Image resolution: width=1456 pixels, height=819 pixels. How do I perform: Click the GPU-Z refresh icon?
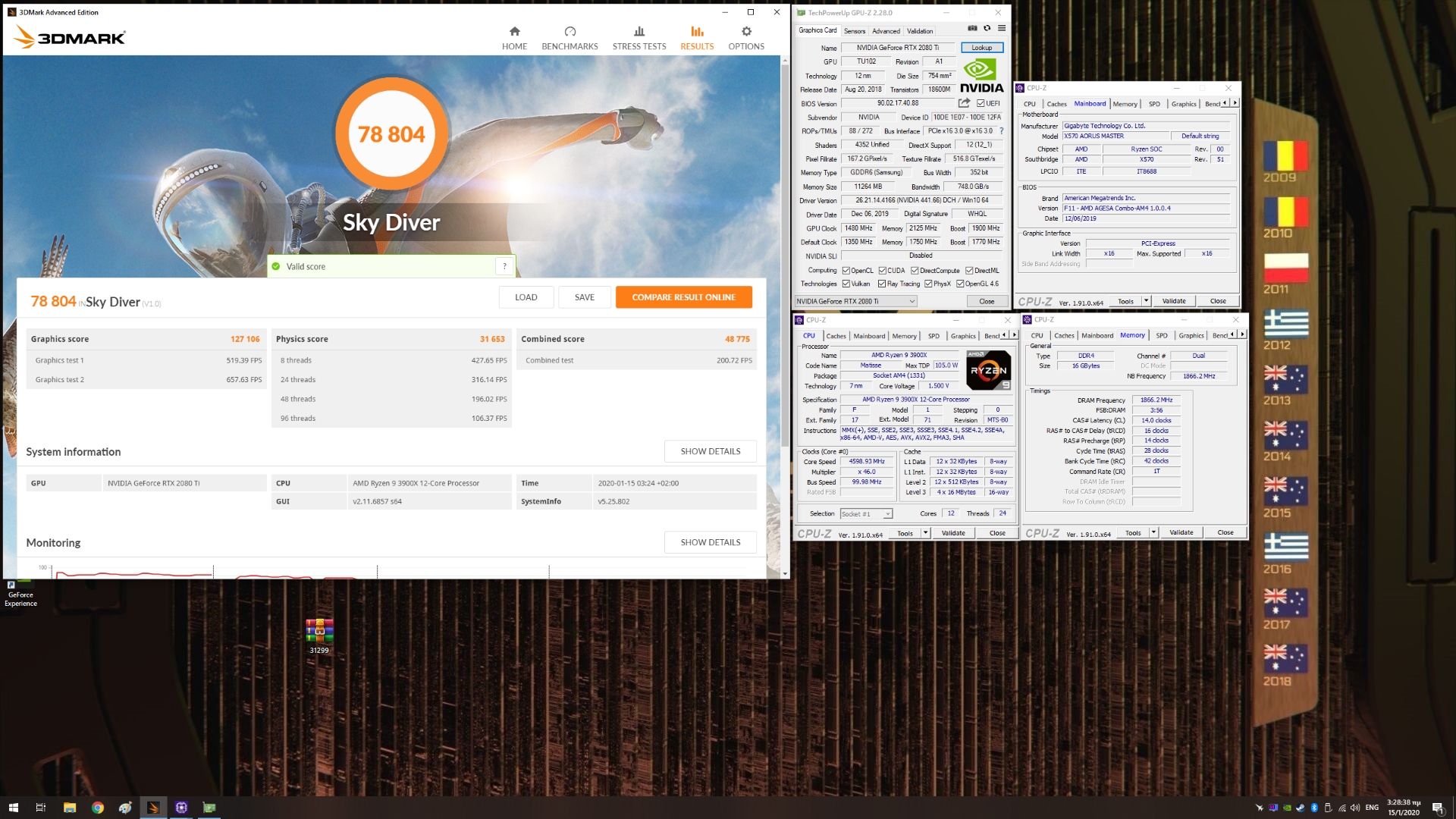pos(987,28)
